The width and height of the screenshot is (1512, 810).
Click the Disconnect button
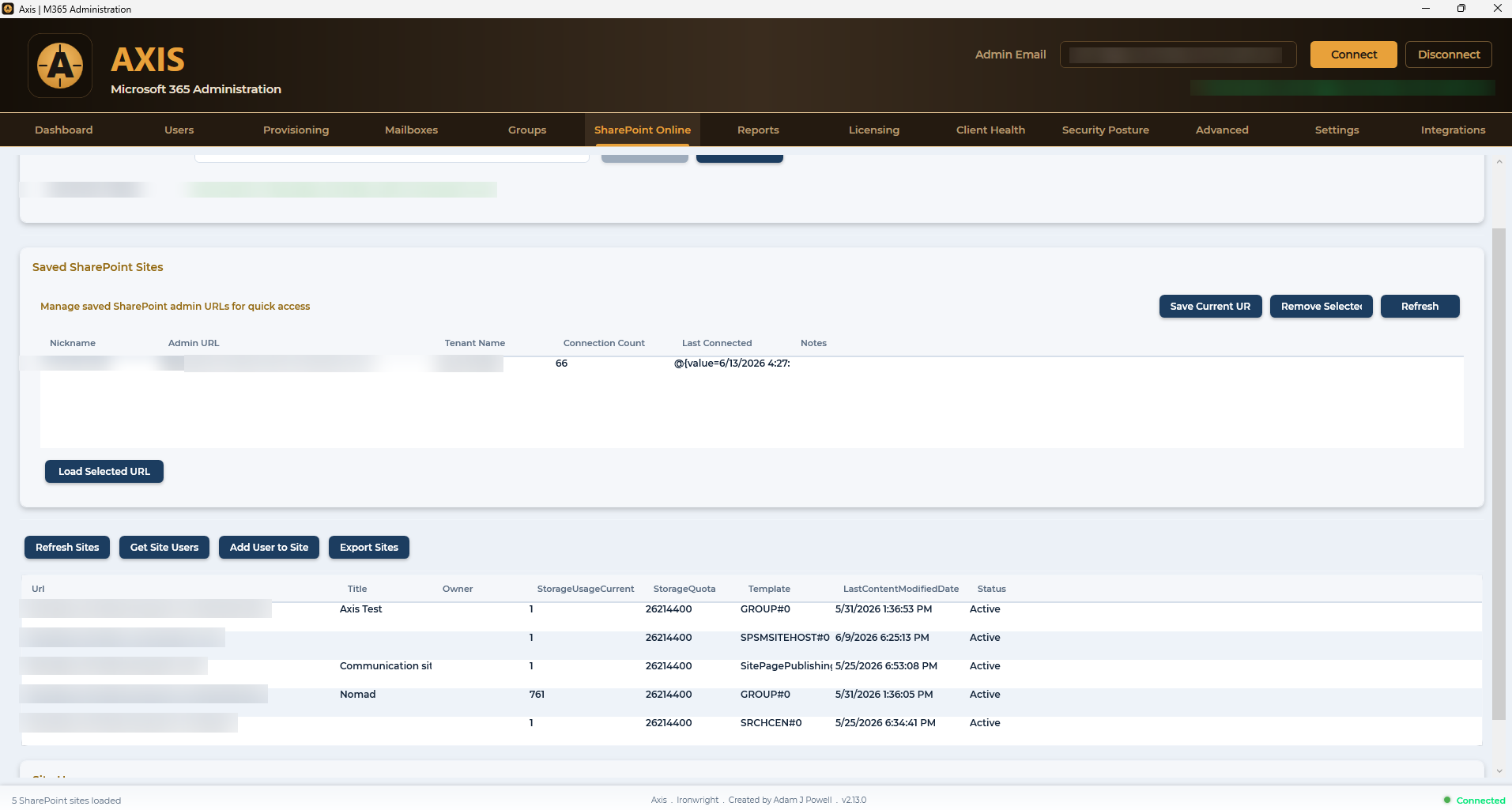1449,55
